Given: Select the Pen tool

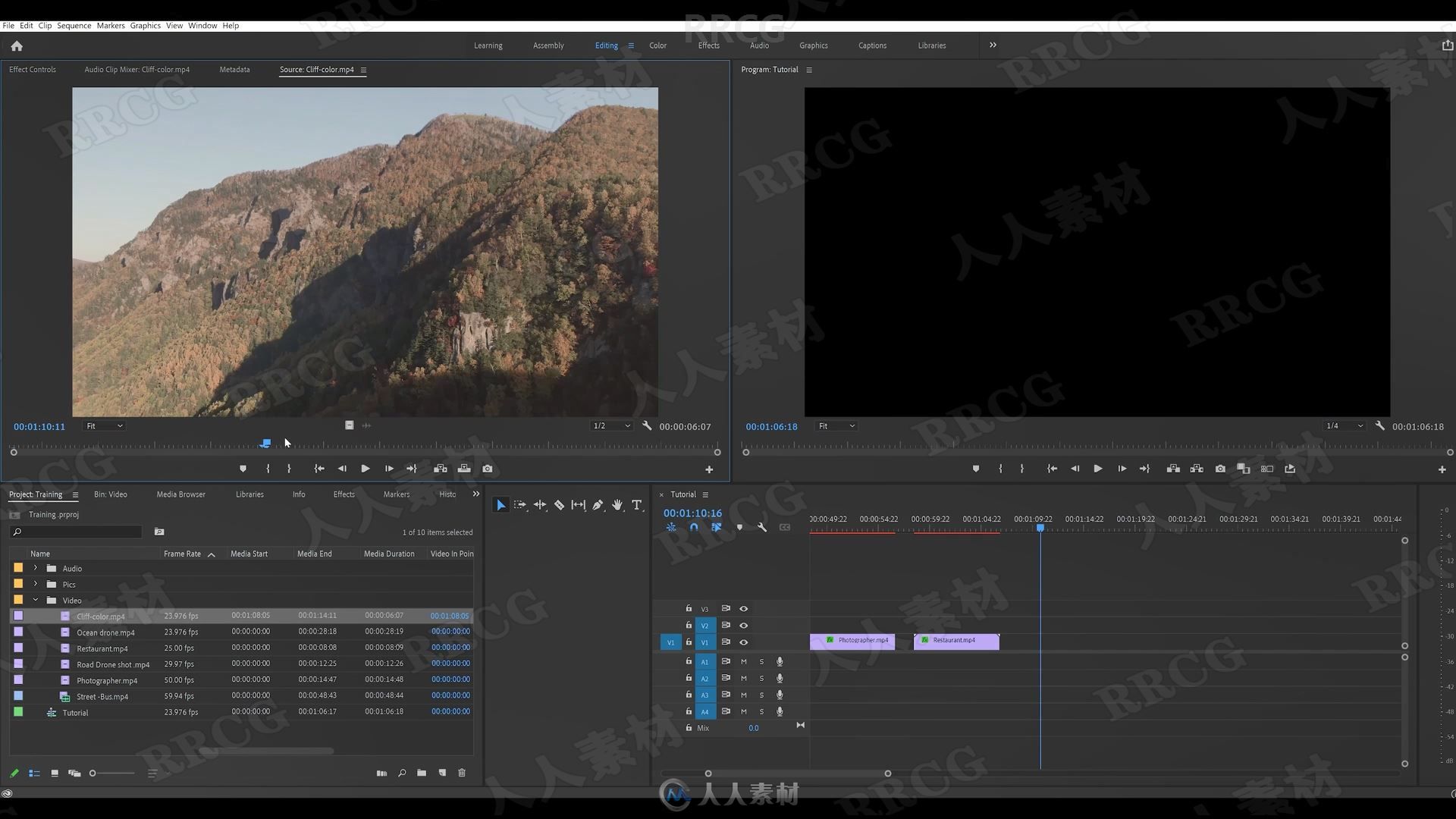Looking at the screenshot, I should (598, 505).
